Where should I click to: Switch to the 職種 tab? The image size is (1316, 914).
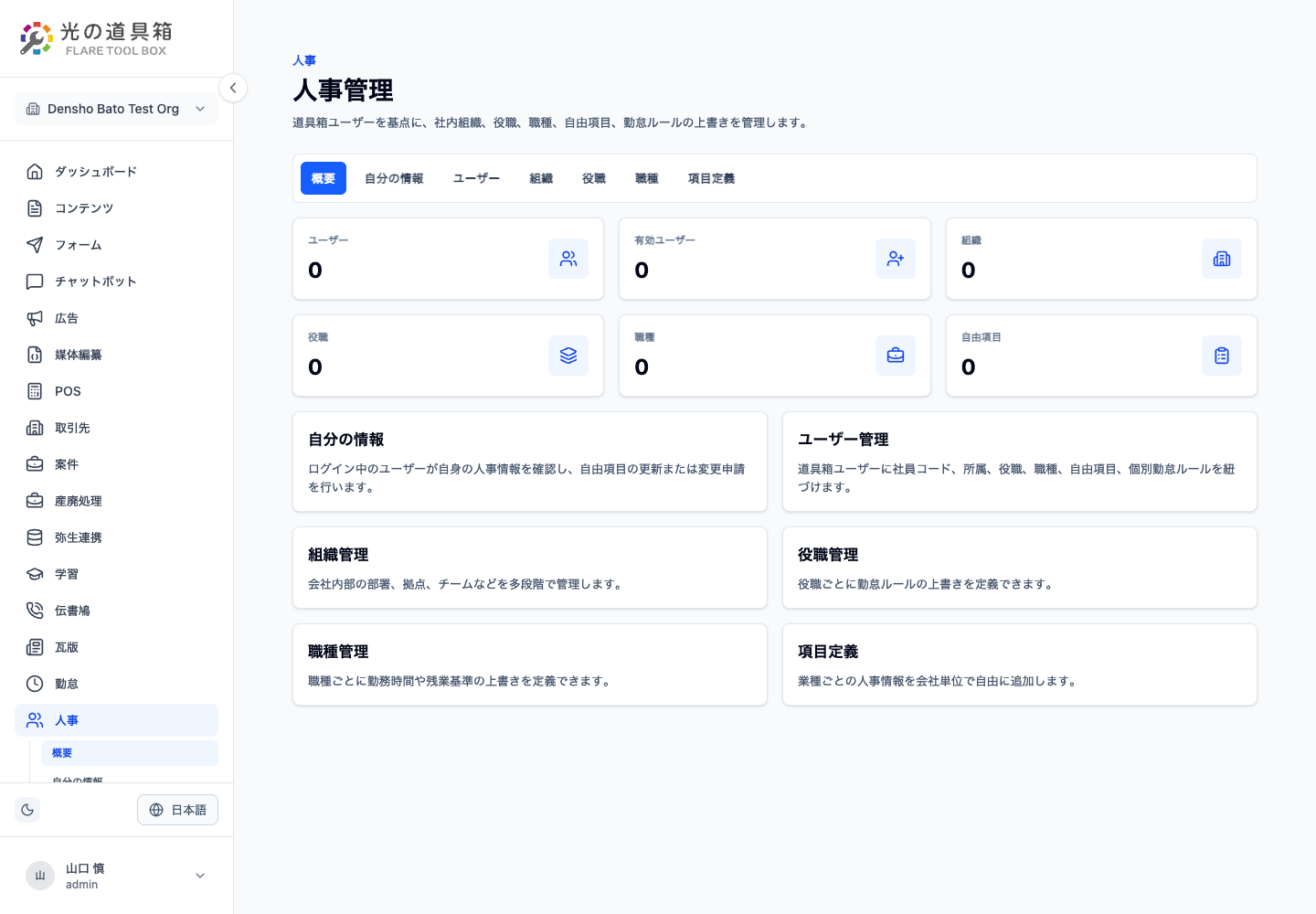coord(647,178)
